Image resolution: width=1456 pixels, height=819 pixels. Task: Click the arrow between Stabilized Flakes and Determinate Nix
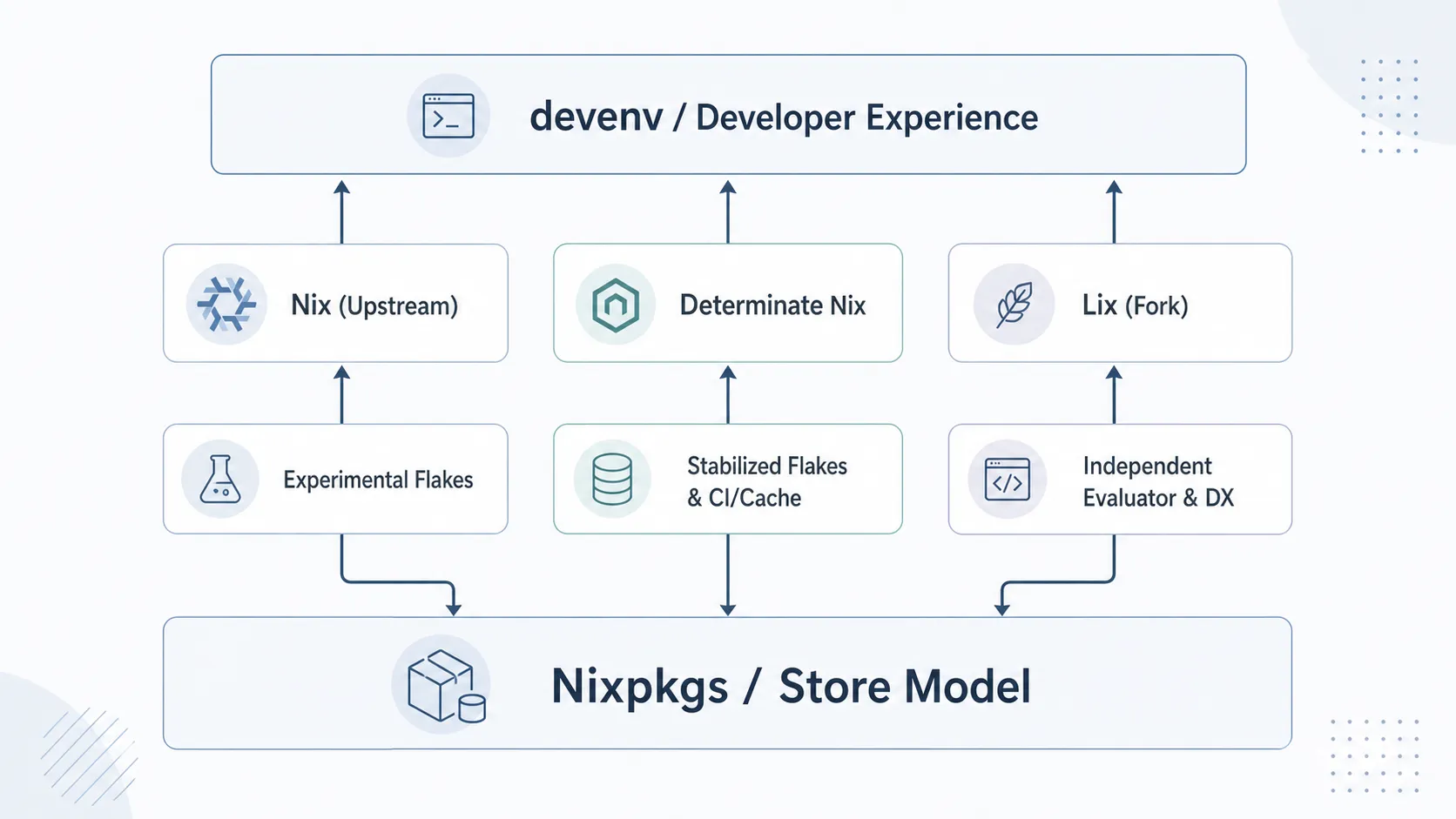tap(728, 394)
